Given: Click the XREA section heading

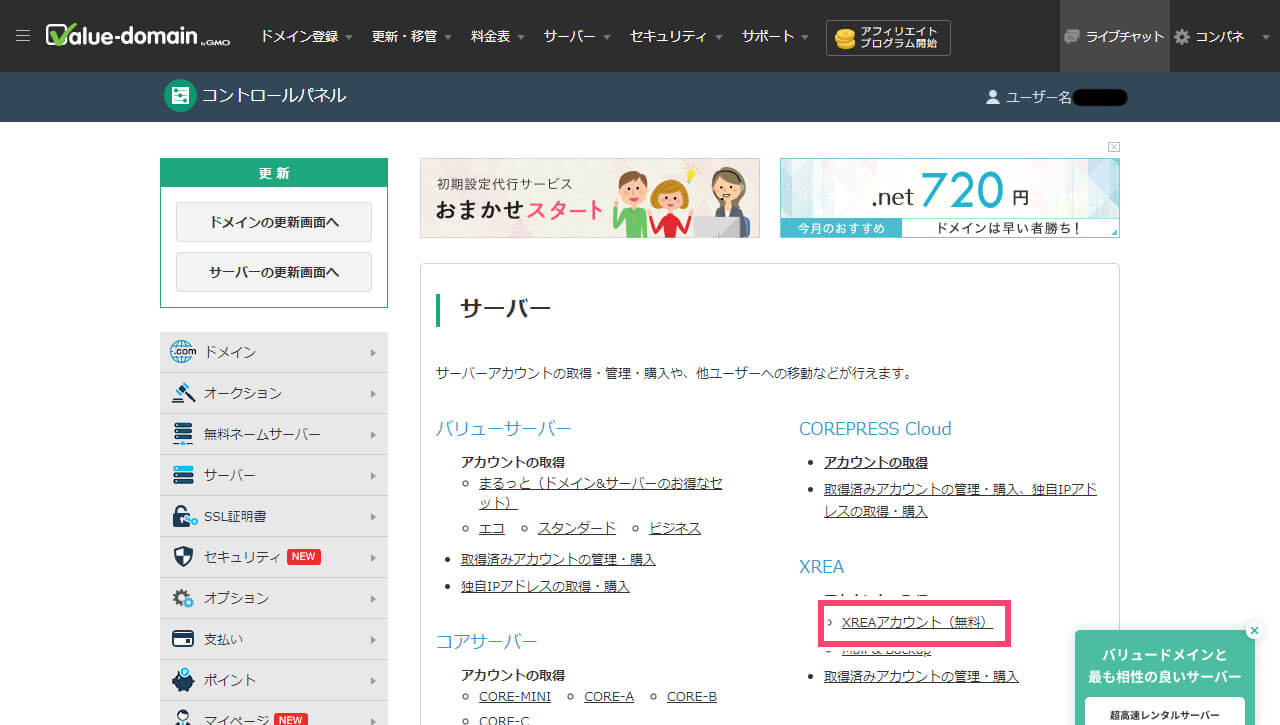Looking at the screenshot, I should click(822, 567).
